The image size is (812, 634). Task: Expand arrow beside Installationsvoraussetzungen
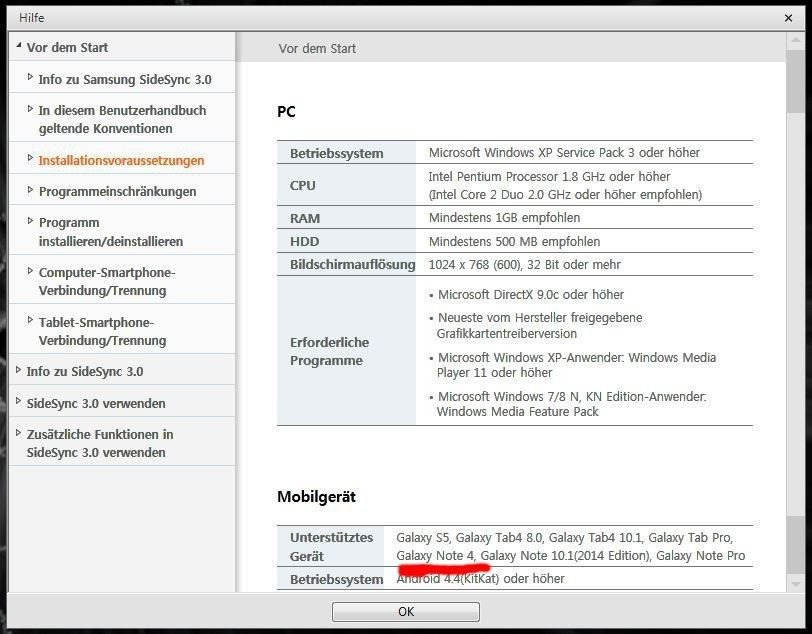pos(30,158)
